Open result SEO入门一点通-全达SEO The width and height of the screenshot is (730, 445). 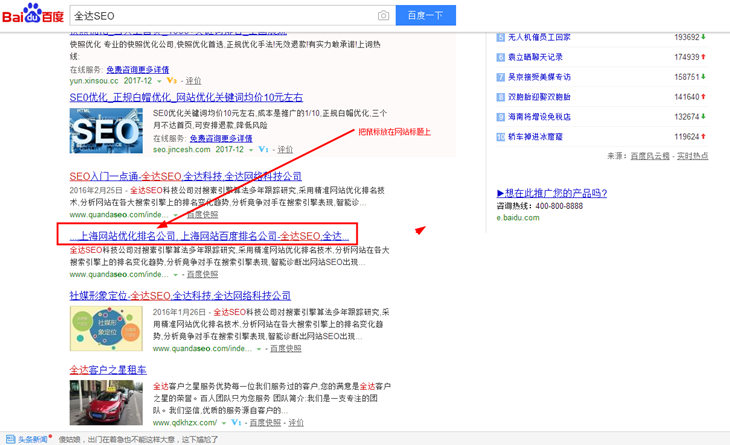click(x=186, y=176)
